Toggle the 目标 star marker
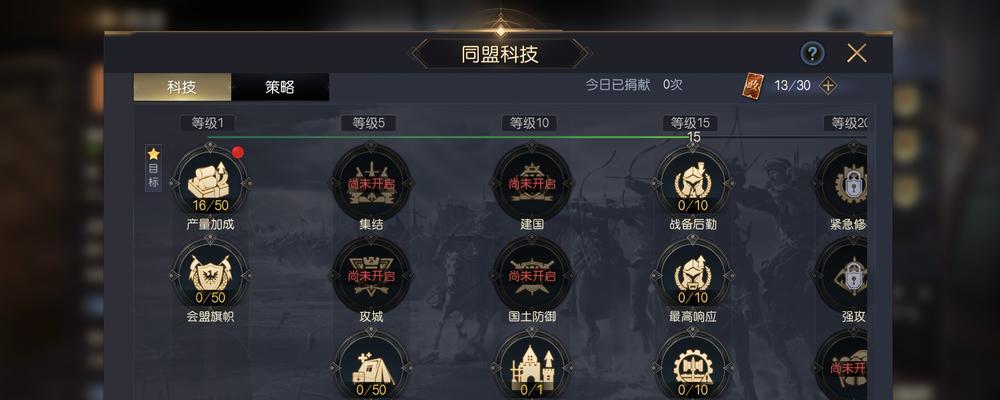 (x=154, y=168)
